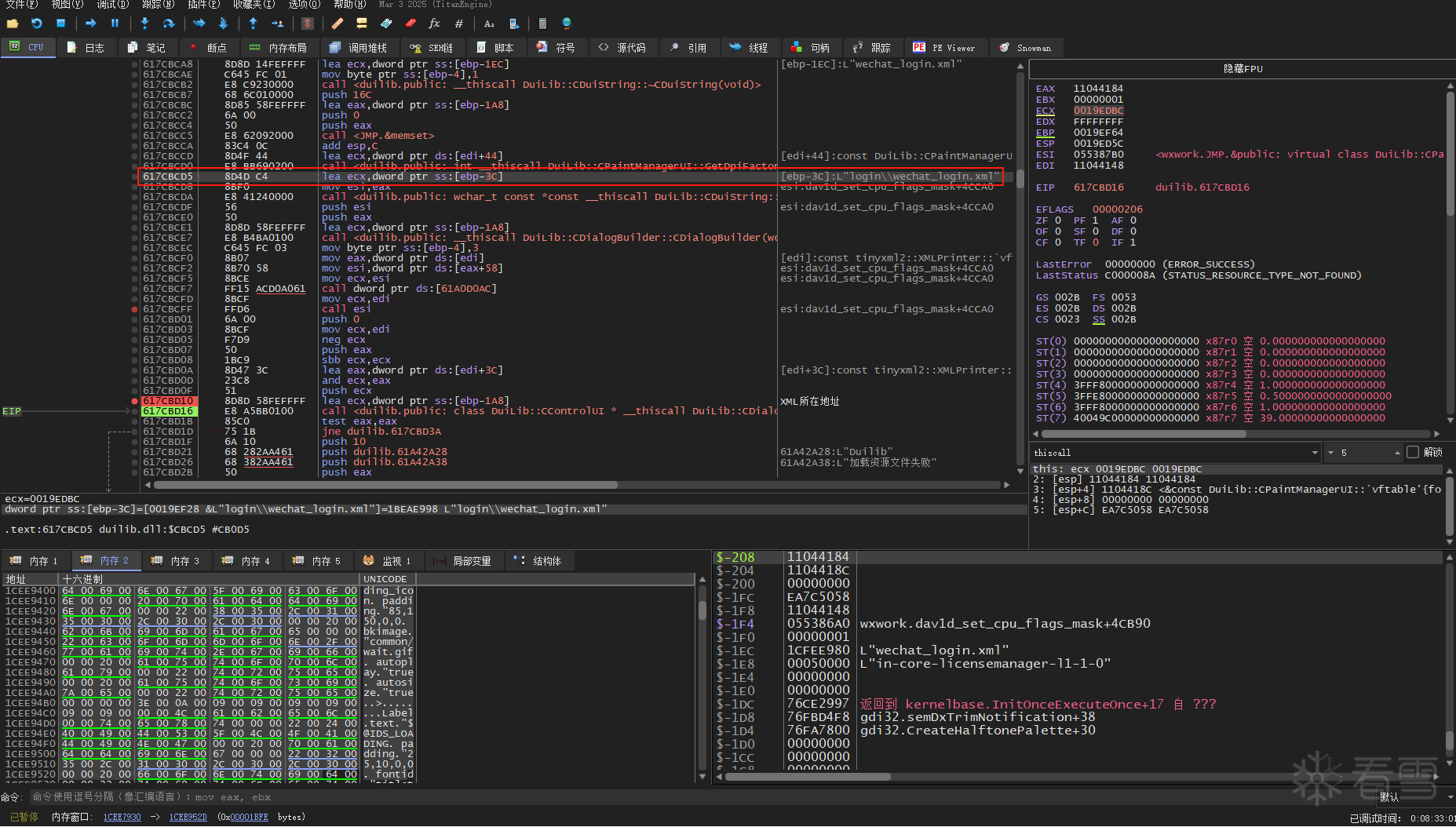1456x827 pixels.
Task: Open the functions fx icon
Action: tap(434, 24)
